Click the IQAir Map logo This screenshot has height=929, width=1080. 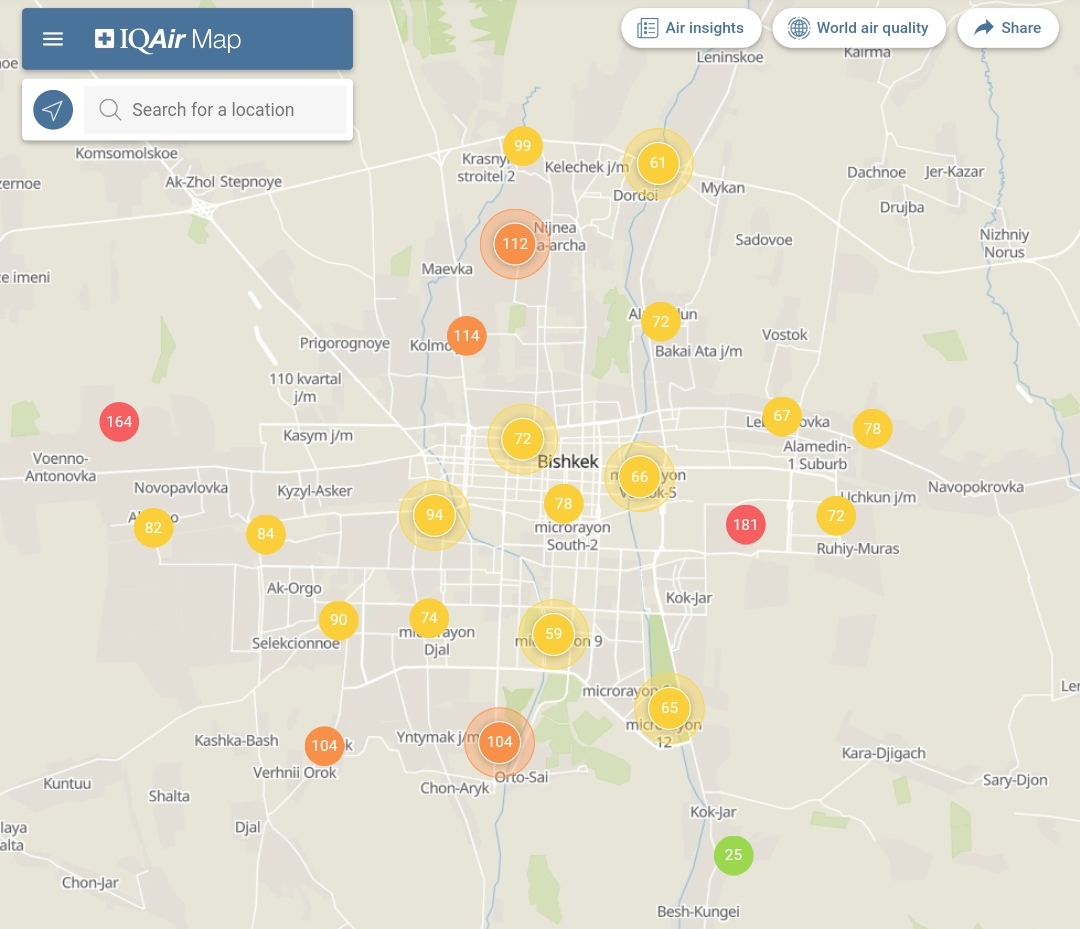tap(168, 39)
